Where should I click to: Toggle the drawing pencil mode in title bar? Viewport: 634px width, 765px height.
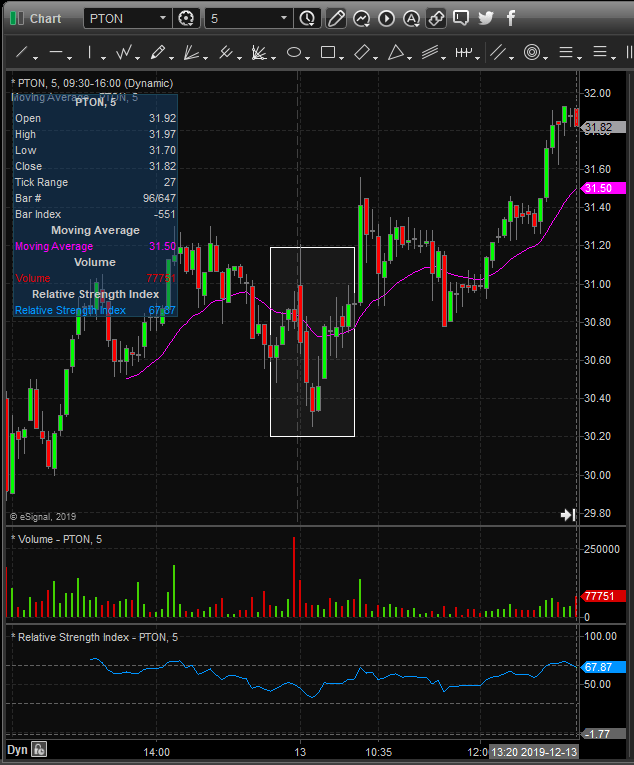336,18
